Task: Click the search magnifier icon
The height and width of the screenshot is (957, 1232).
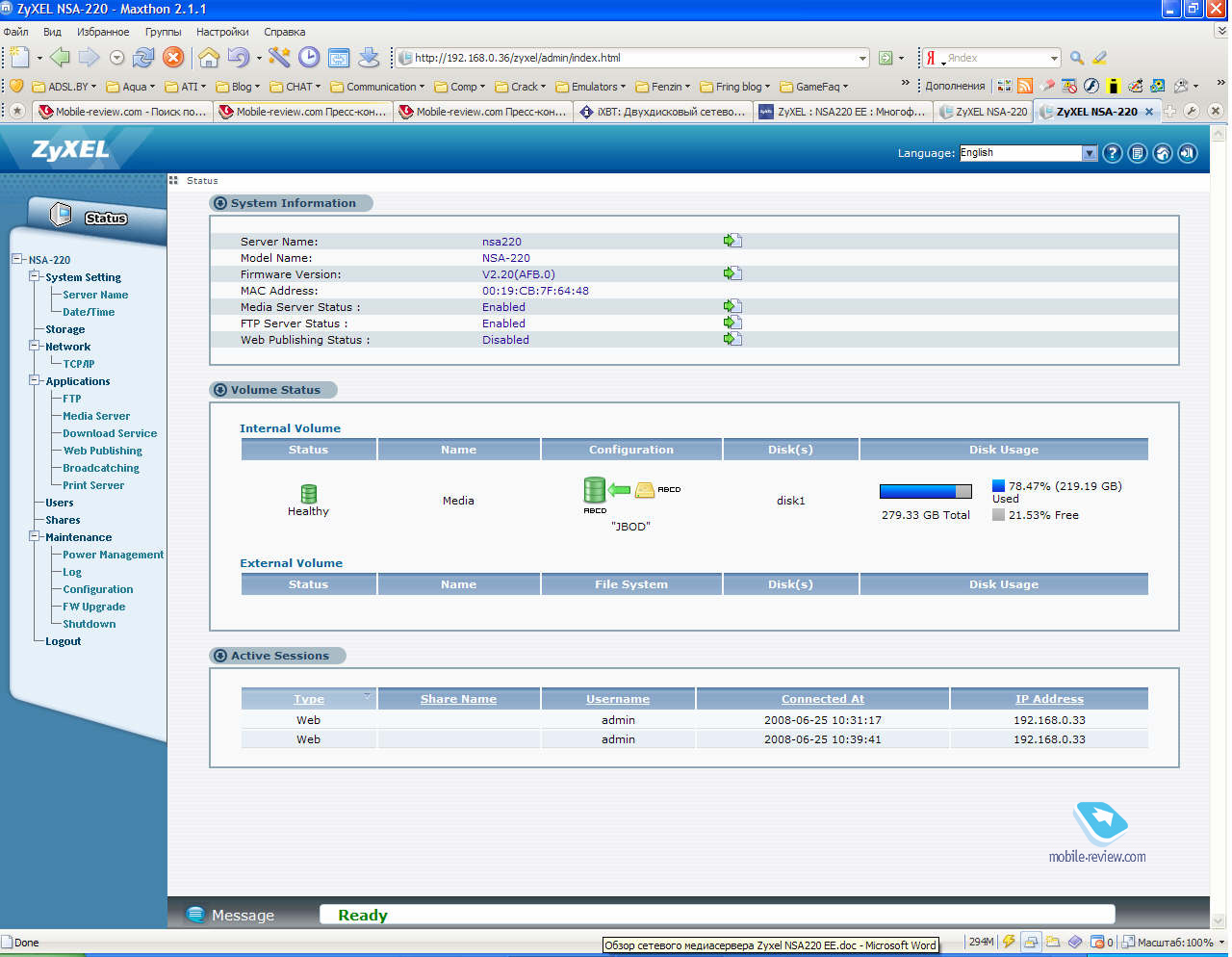Action: coord(1077,58)
